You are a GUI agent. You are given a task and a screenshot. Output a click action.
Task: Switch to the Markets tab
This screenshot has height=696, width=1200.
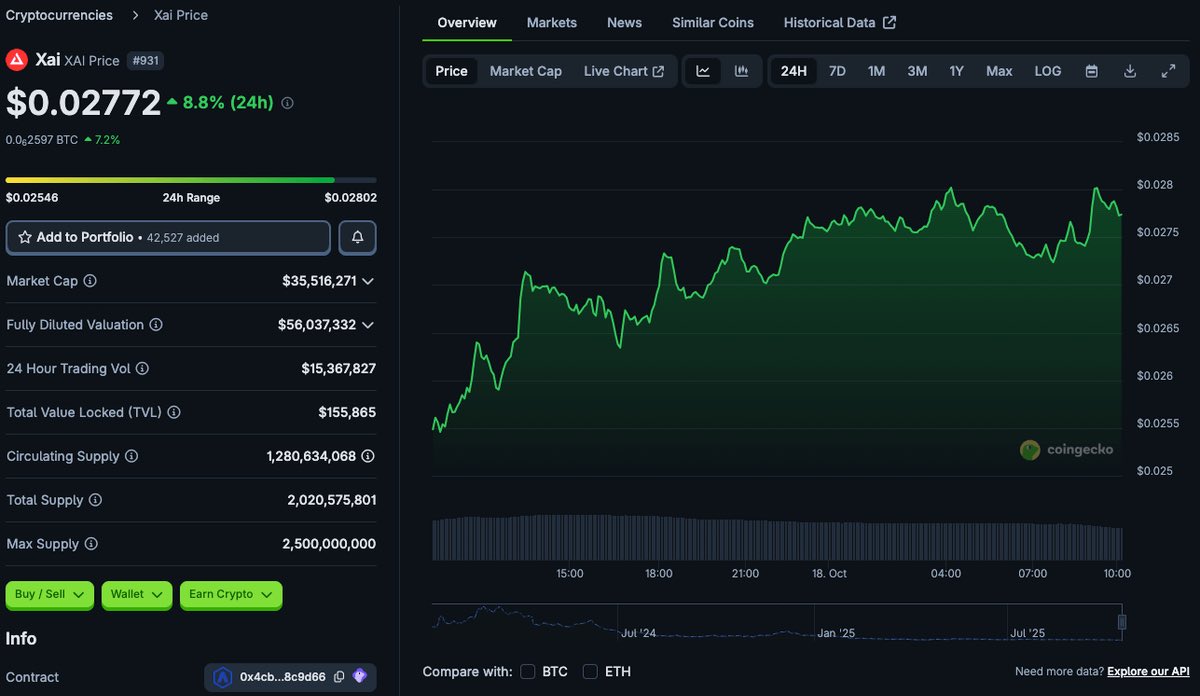pos(551,22)
